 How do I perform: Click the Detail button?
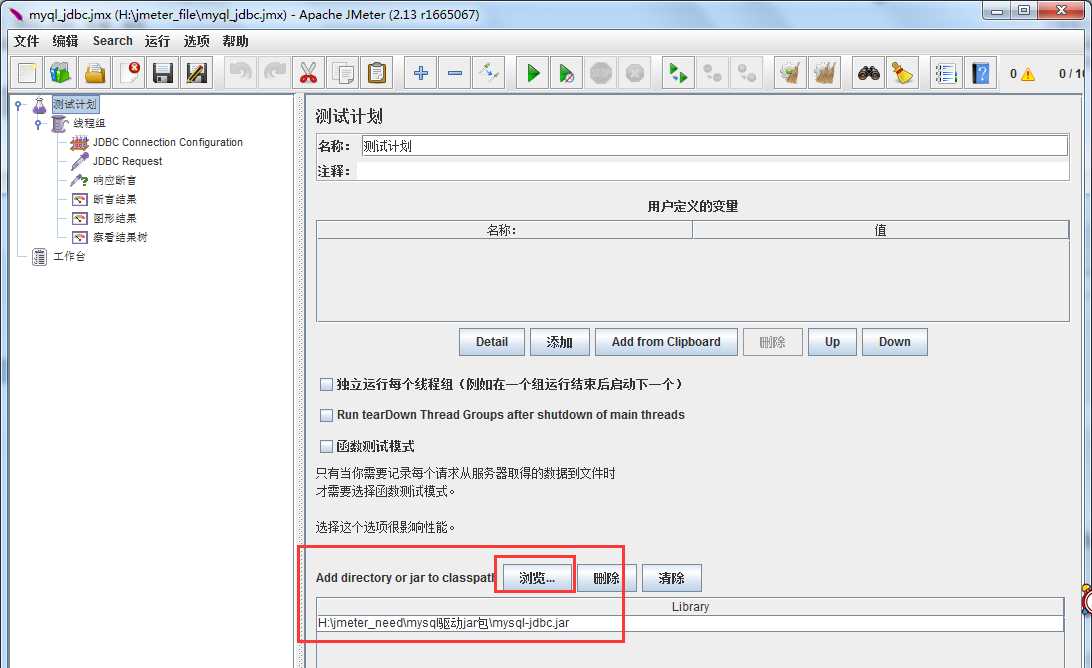pyautogui.click(x=492, y=342)
